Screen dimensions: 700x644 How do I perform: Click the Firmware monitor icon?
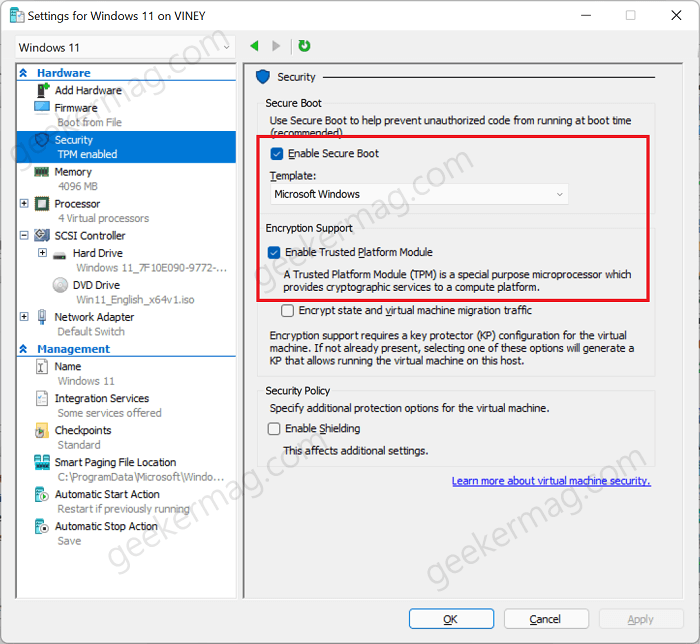click(42, 108)
